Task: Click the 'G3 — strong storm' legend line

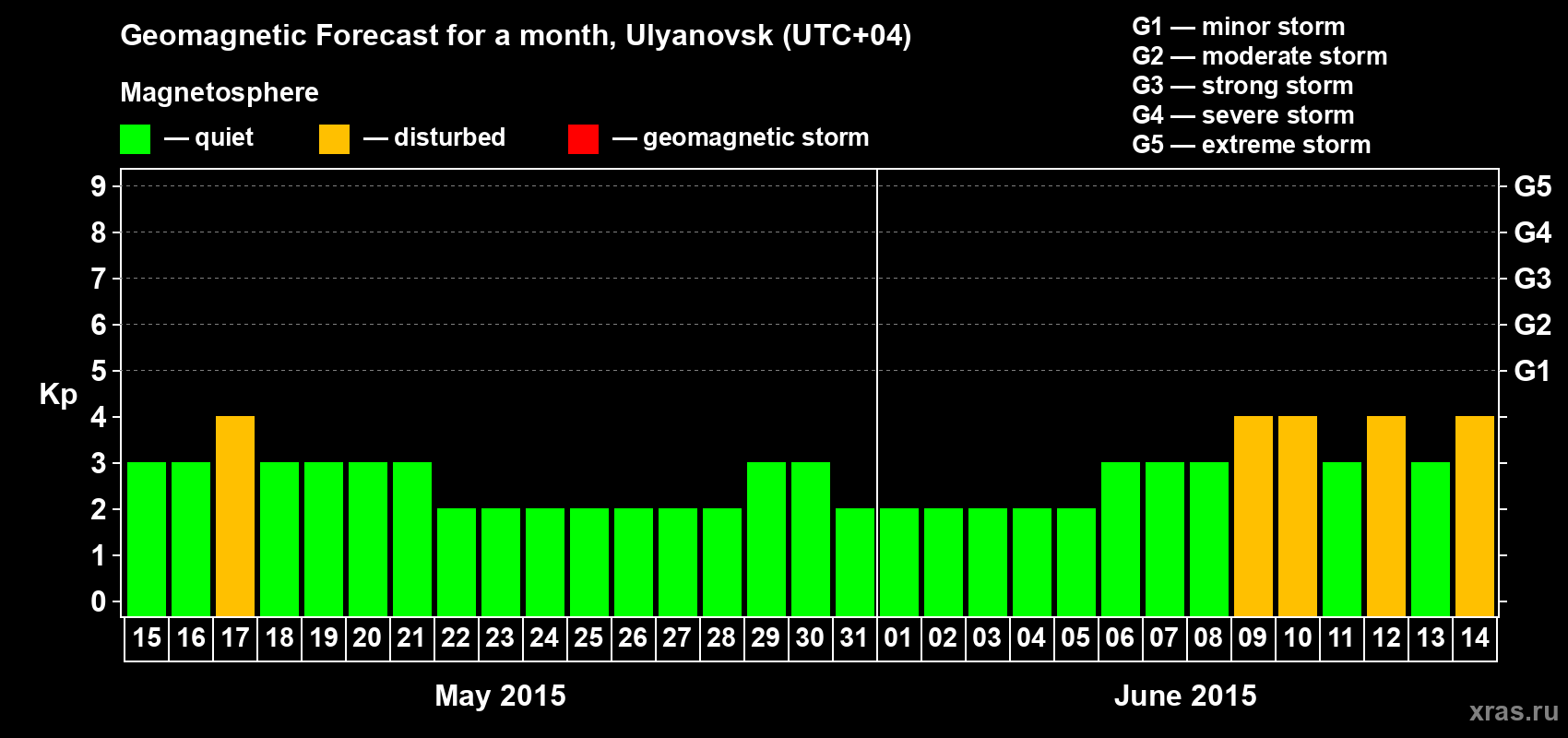Action: pyautogui.click(x=1242, y=86)
